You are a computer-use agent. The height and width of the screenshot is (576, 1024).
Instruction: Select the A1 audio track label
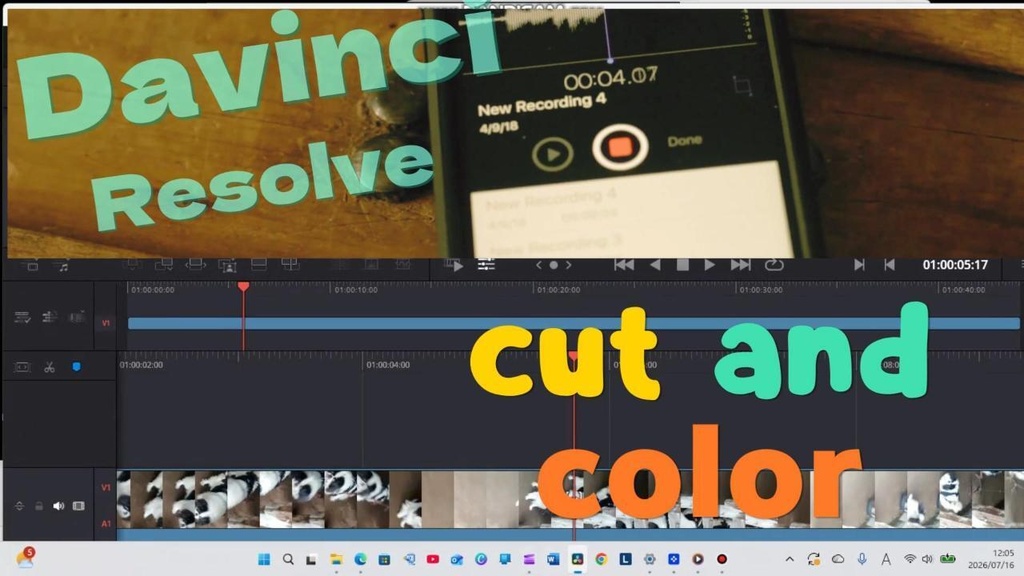pyautogui.click(x=106, y=524)
